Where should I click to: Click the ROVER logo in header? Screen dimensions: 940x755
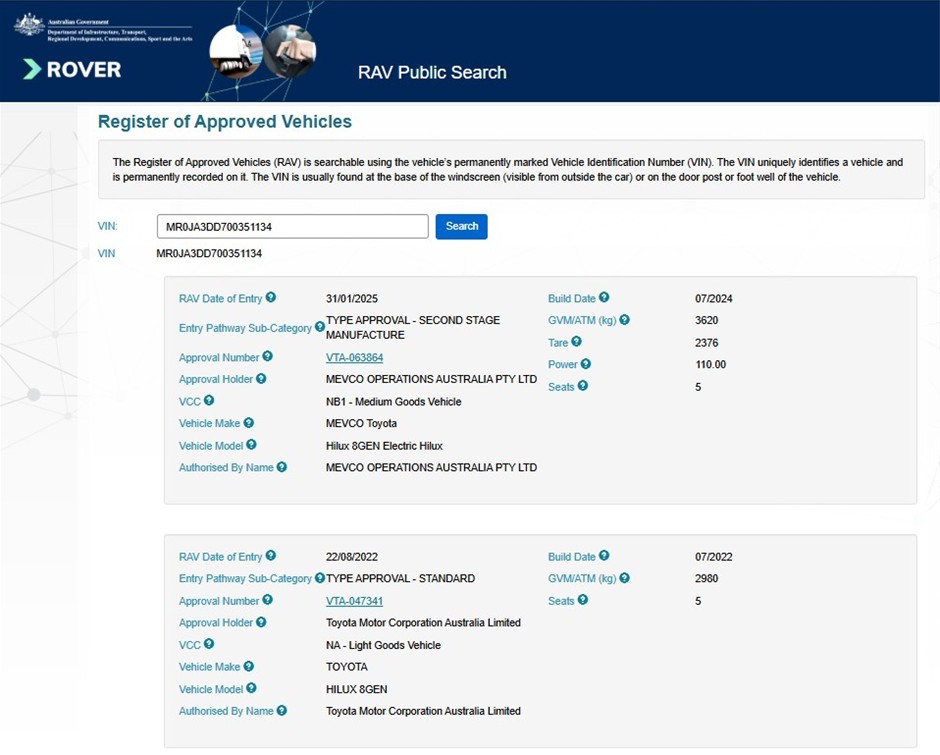pyautogui.click(x=72, y=70)
